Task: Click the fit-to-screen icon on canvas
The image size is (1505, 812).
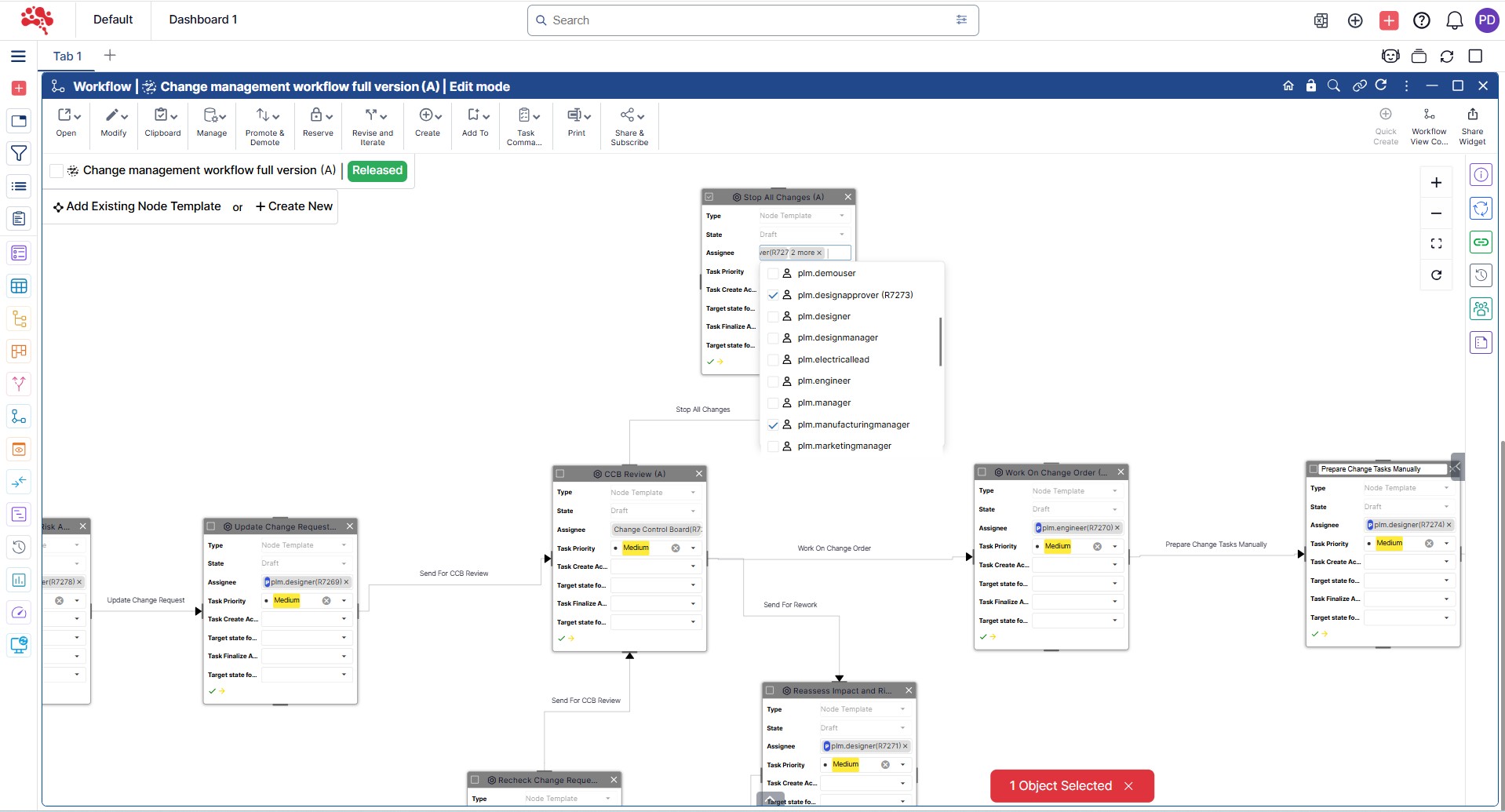Action: [1436, 244]
